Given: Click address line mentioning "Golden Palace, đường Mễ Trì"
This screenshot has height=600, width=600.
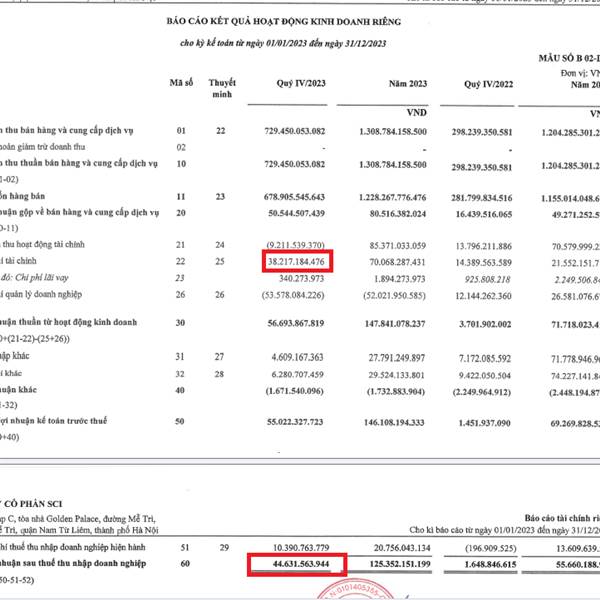Looking at the screenshot, I should pos(101,519).
